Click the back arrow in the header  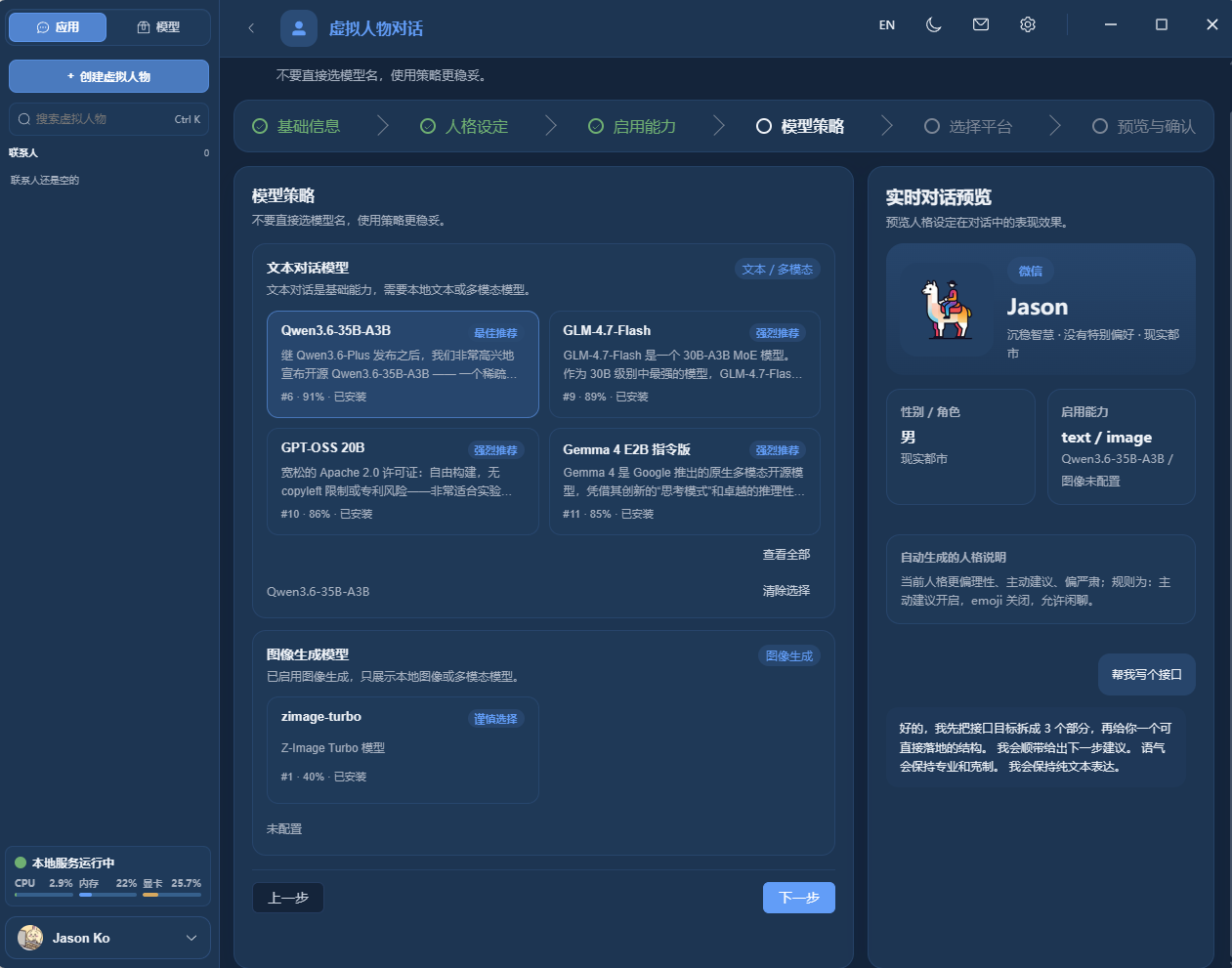pyautogui.click(x=251, y=28)
